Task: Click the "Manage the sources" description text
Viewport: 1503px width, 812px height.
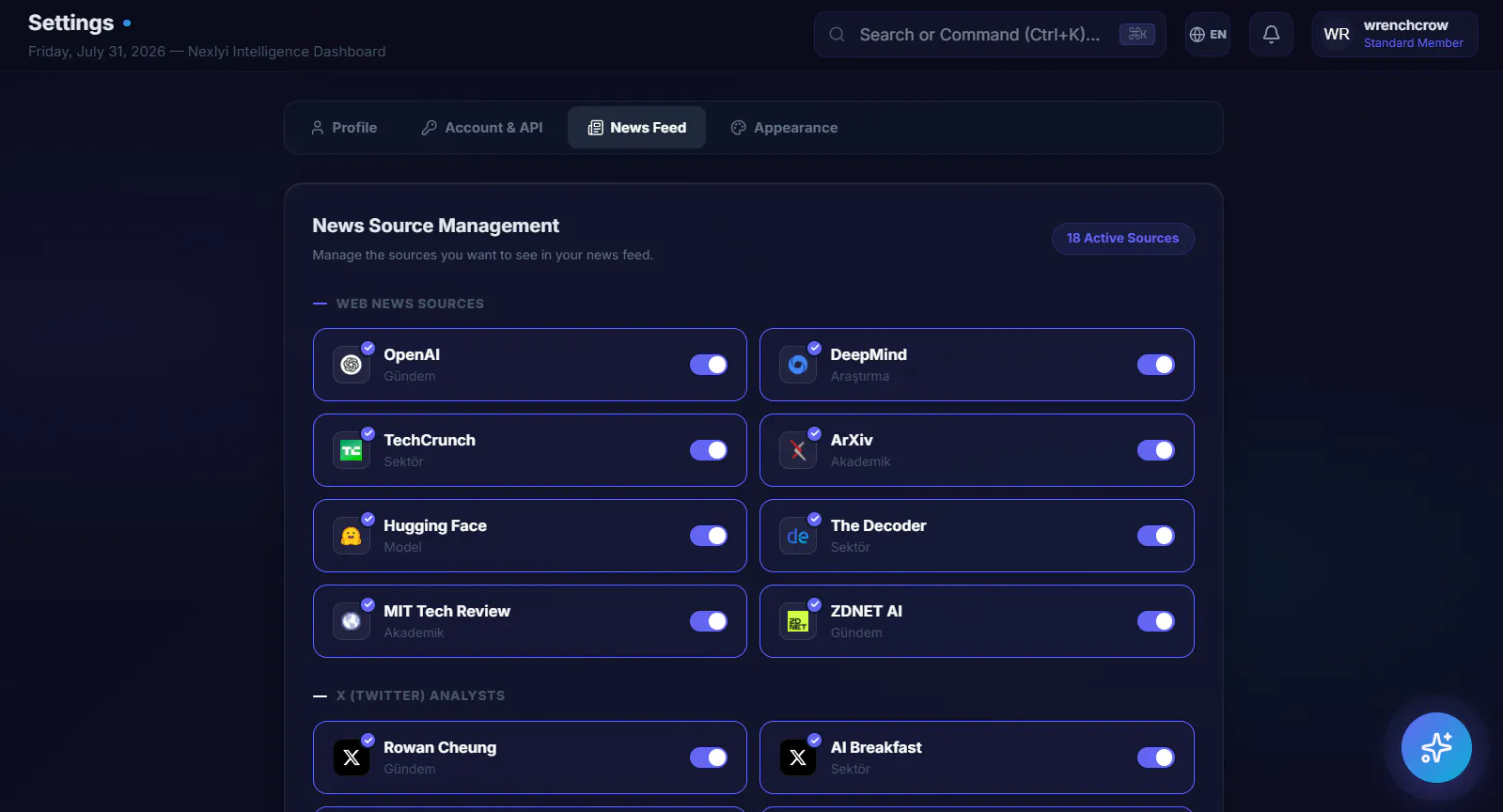Action: [x=482, y=255]
